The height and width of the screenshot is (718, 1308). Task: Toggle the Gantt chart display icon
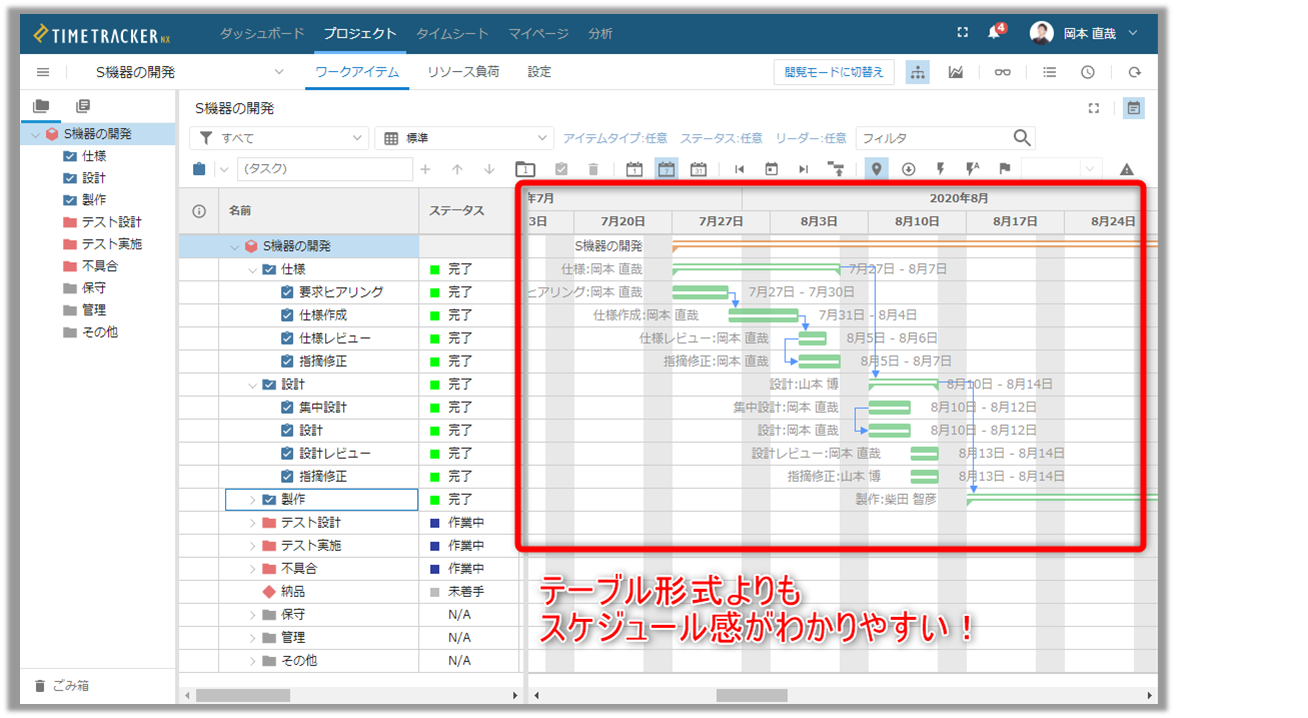pyautogui.click(x=1134, y=108)
